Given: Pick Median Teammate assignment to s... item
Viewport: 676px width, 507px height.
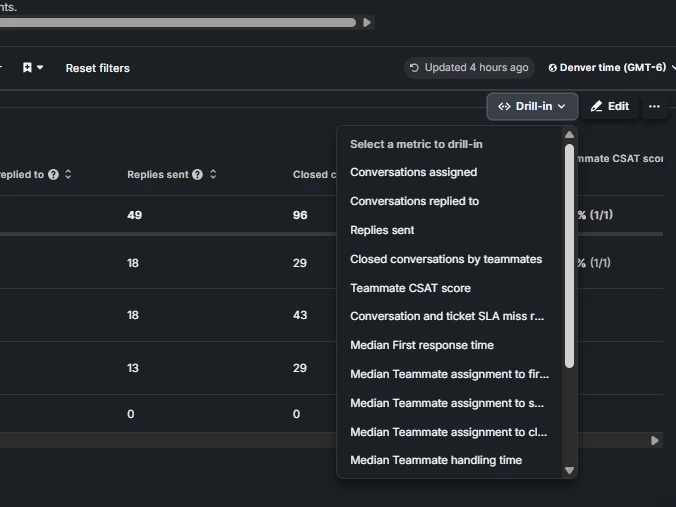Looking at the screenshot, I should pos(447,403).
